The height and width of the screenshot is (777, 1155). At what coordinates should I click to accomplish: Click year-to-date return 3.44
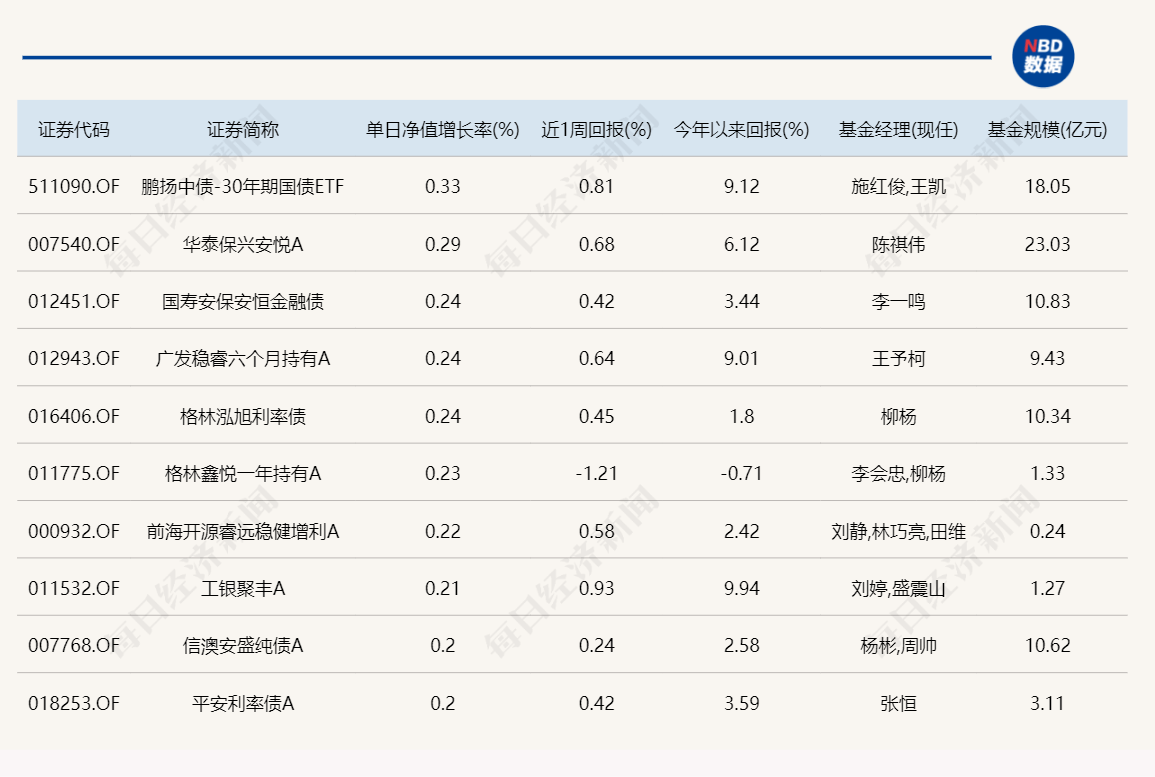tap(742, 301)
